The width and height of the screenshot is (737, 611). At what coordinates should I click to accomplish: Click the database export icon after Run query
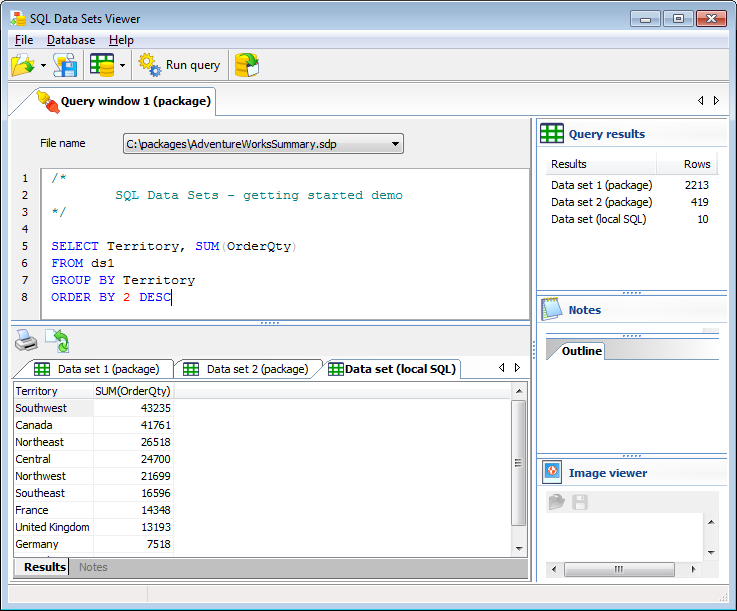(x=246, y=66)
